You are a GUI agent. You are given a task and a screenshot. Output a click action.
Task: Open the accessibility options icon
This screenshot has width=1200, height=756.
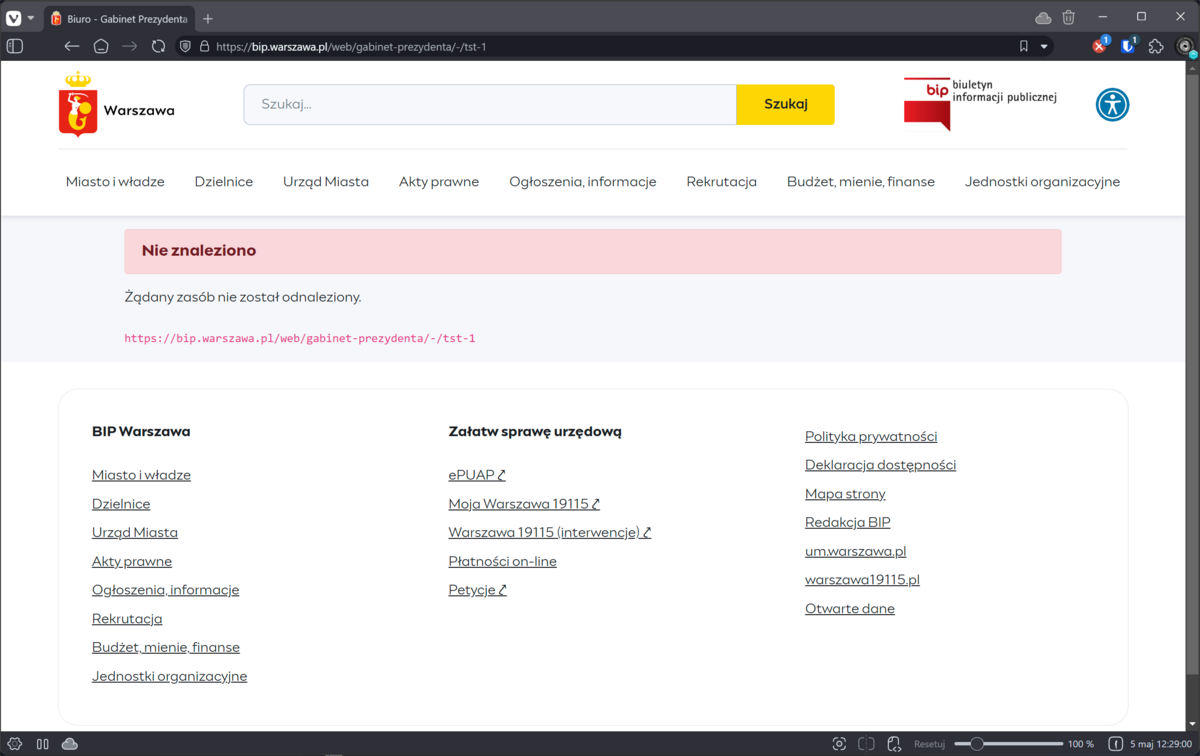(1112, 105)
